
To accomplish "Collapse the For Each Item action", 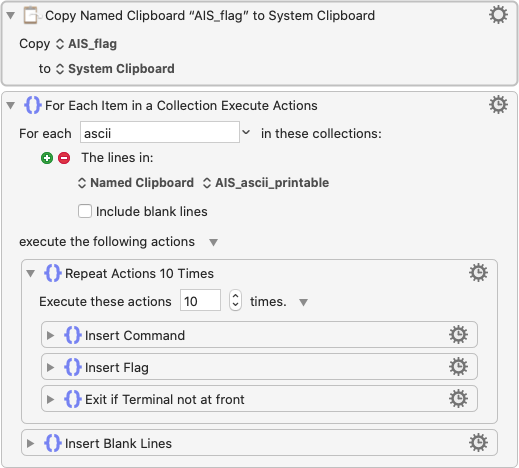I will pos(11,106).
